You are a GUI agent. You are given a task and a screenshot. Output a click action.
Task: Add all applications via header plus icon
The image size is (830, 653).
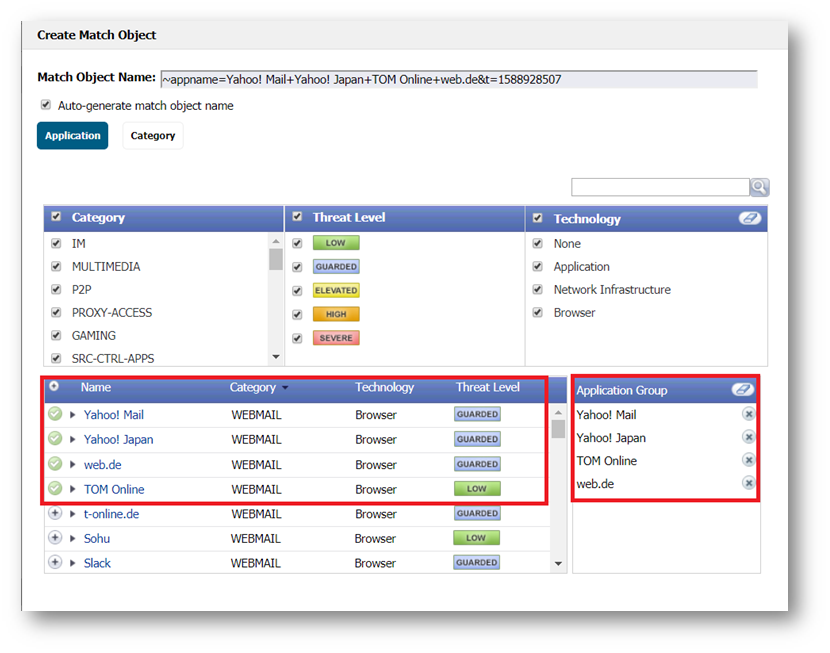coord(54,387)
